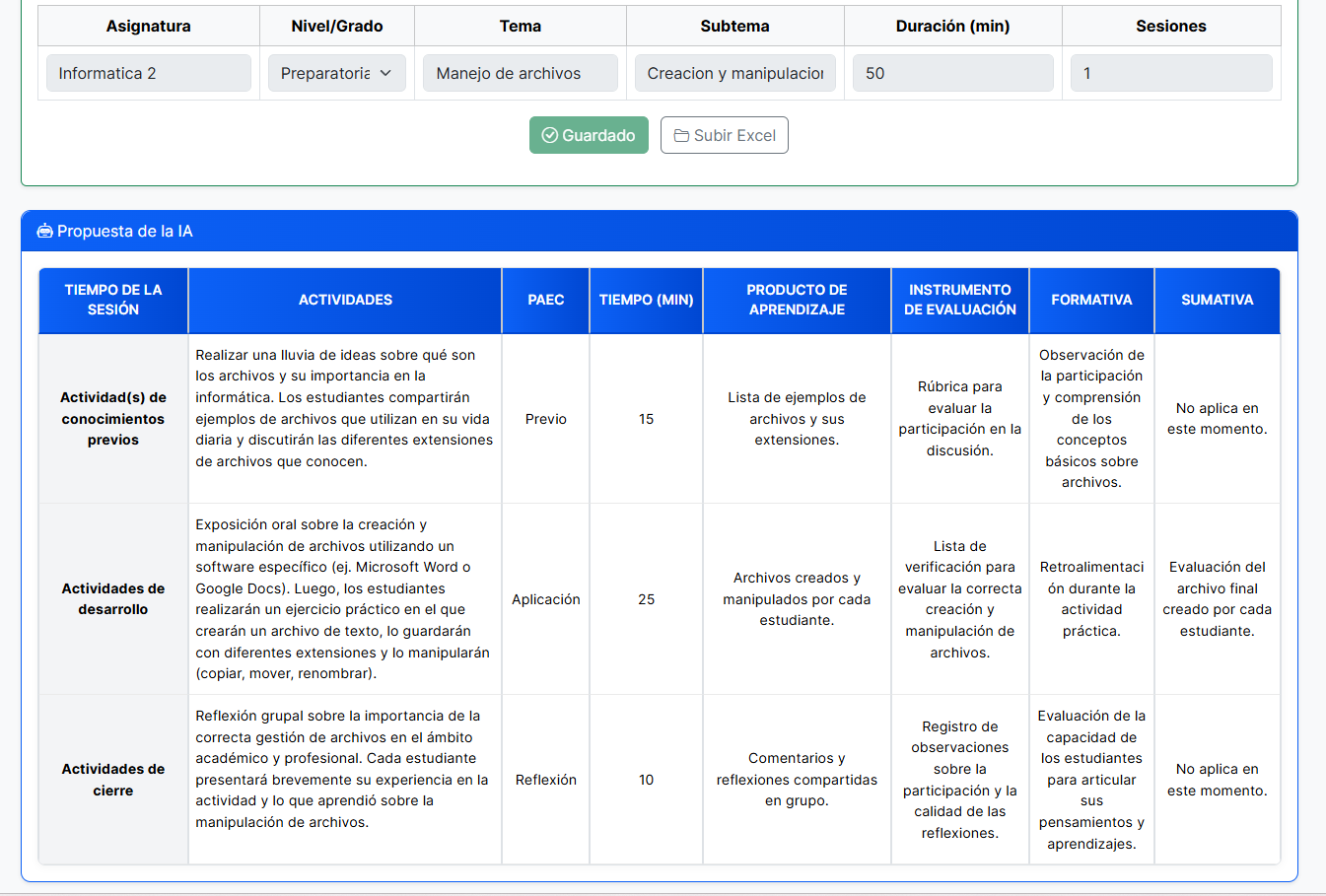Viewport: 1326px width, 896px height.
Task: Select the INSTRUMENTO DE EVALUACIÓN header
Action: coord(959,301)
